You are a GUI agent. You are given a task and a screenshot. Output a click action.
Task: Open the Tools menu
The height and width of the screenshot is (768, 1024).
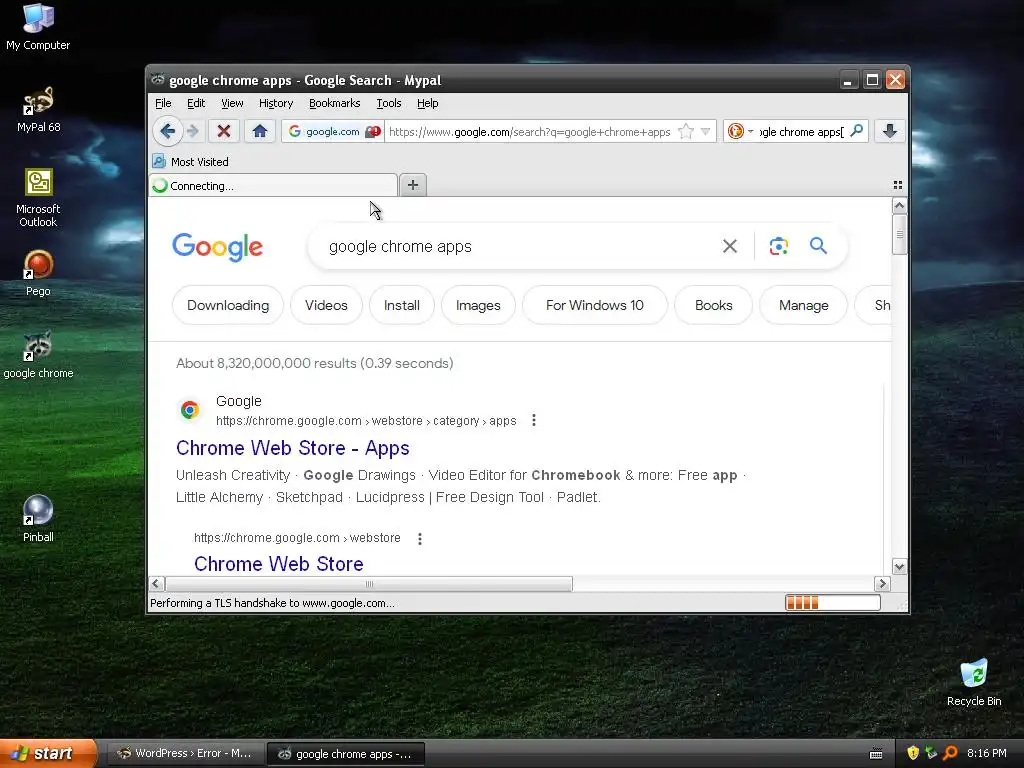389,103
